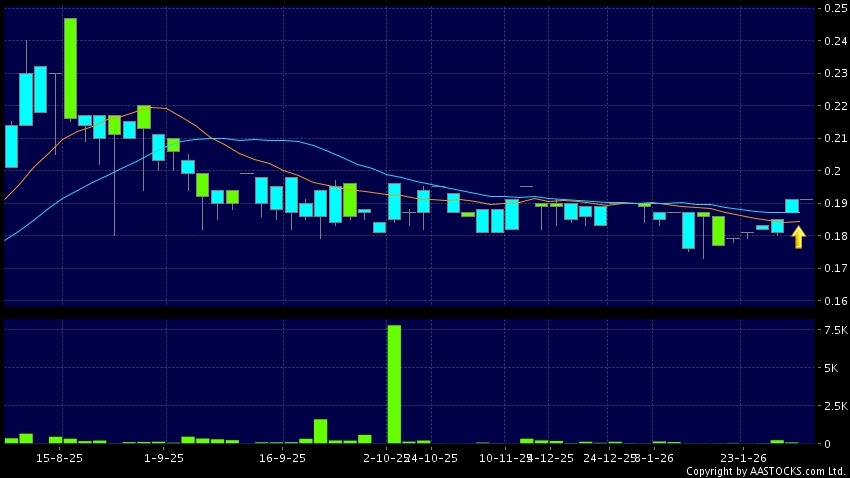Click the first cyan candlestick at left edge
Image resolution: width=850 pixels, height=478 pixels.
[x=11, y=146]
